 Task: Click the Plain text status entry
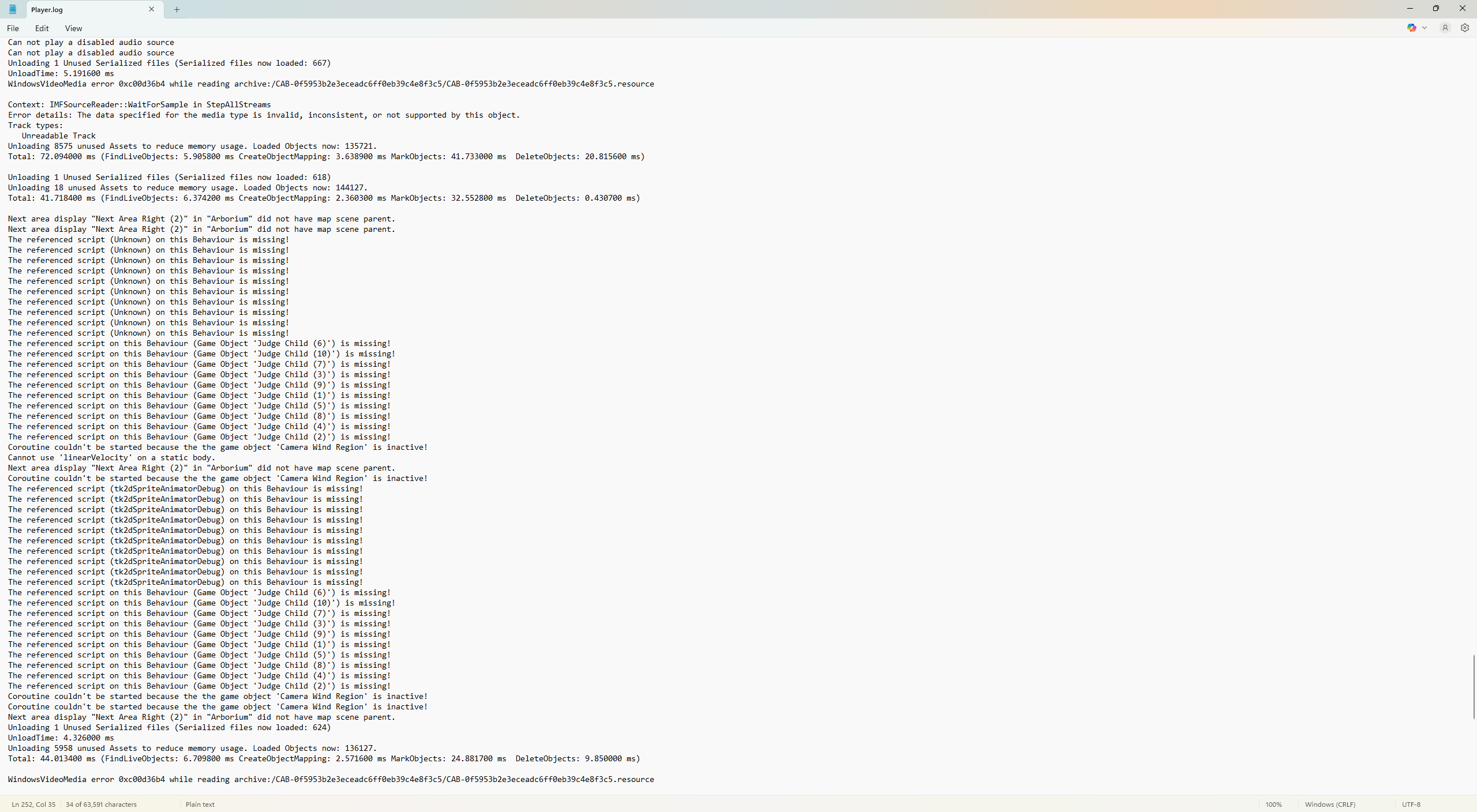click(200, 805)
